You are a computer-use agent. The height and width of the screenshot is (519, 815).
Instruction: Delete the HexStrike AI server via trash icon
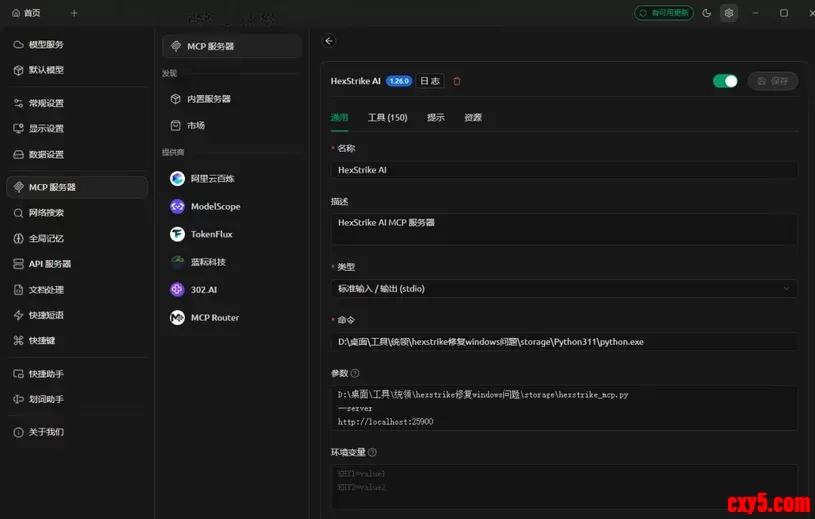(x=457, y=81)
